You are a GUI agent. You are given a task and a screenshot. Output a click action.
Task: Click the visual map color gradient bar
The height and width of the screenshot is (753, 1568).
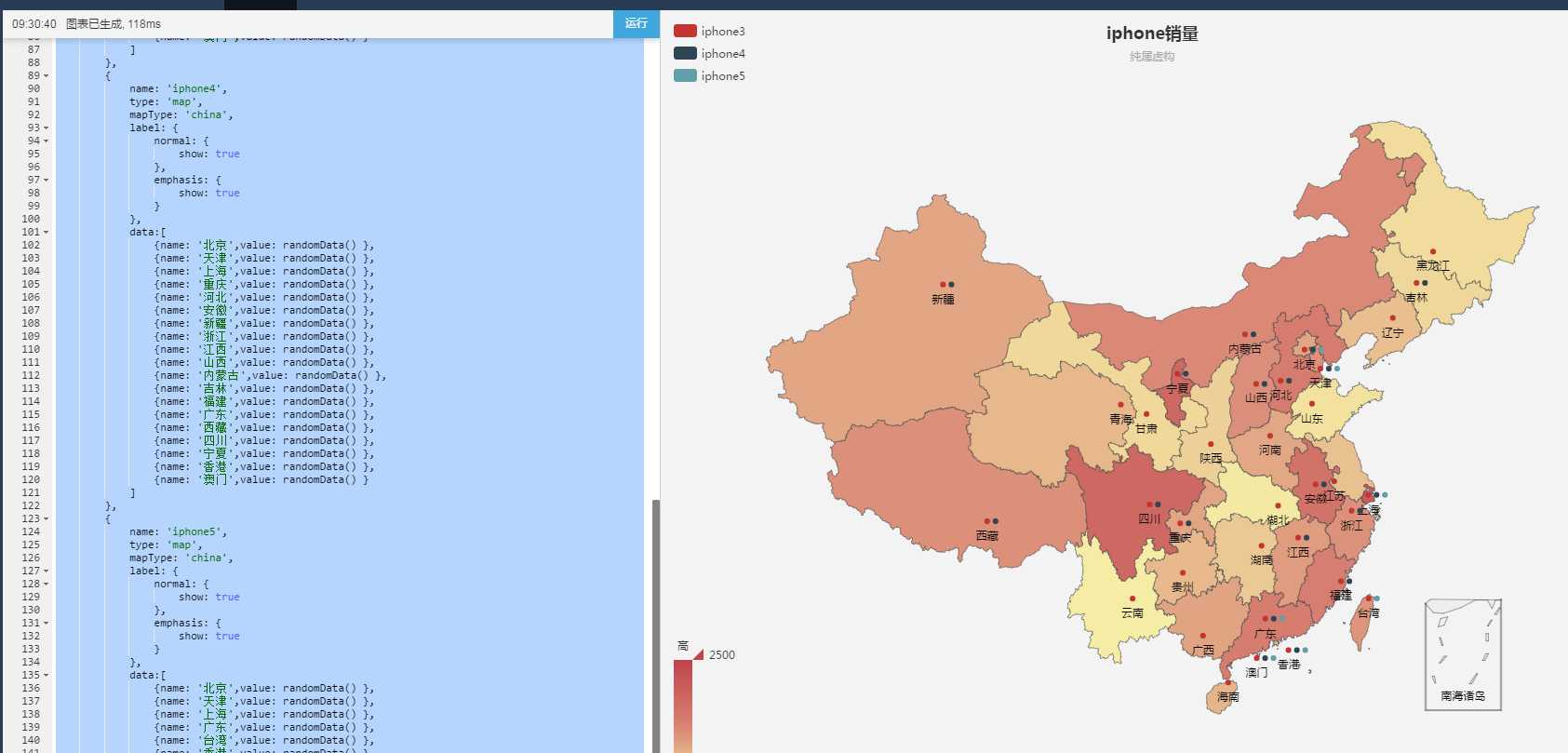[x=683, y=706]
